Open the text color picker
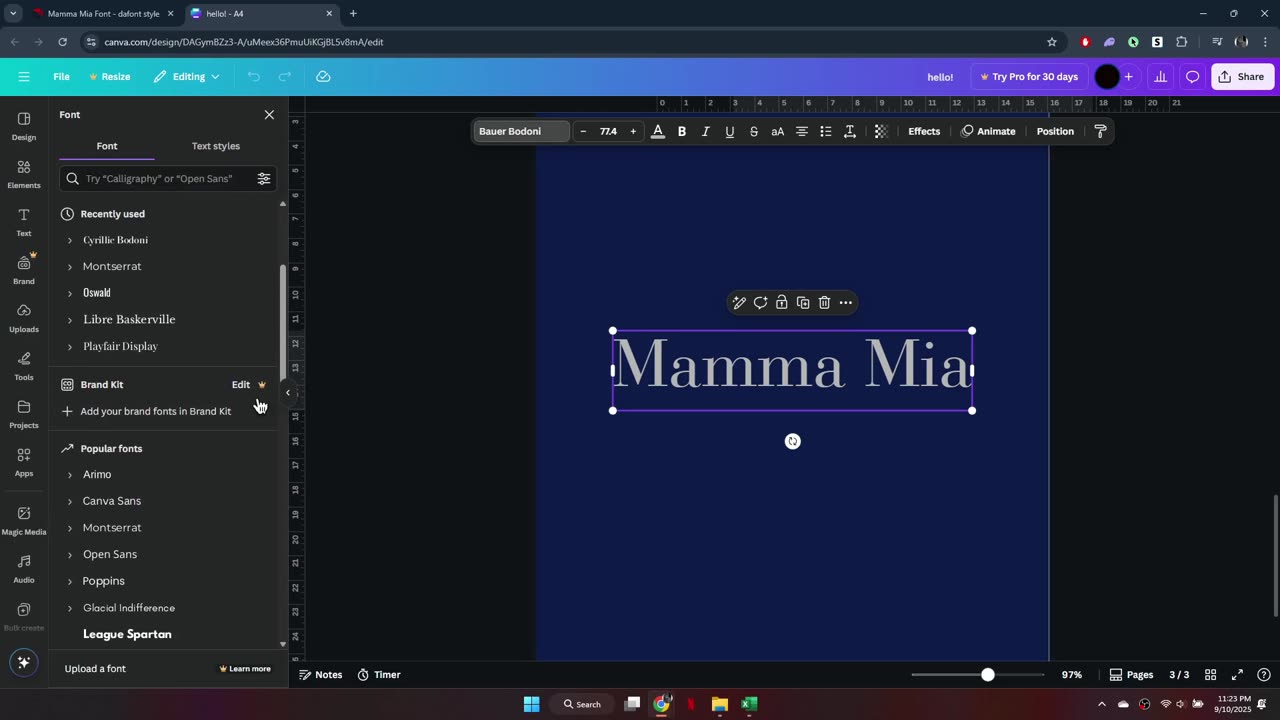 [658, 131]
